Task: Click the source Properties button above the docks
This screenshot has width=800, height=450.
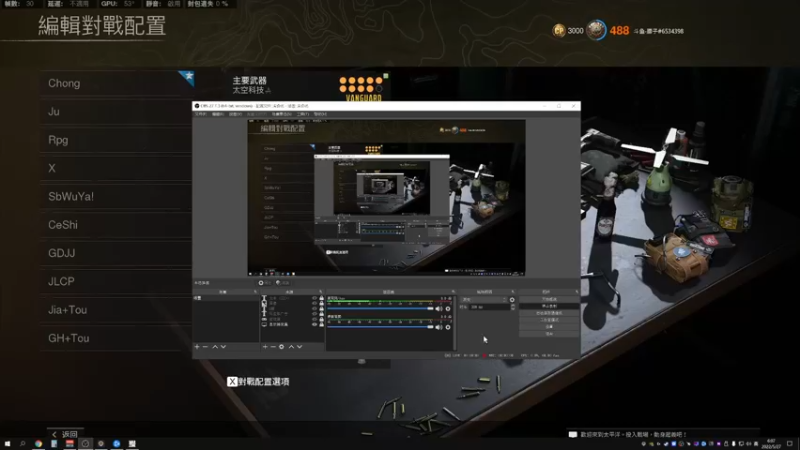Action: click(x=264, y=283)
